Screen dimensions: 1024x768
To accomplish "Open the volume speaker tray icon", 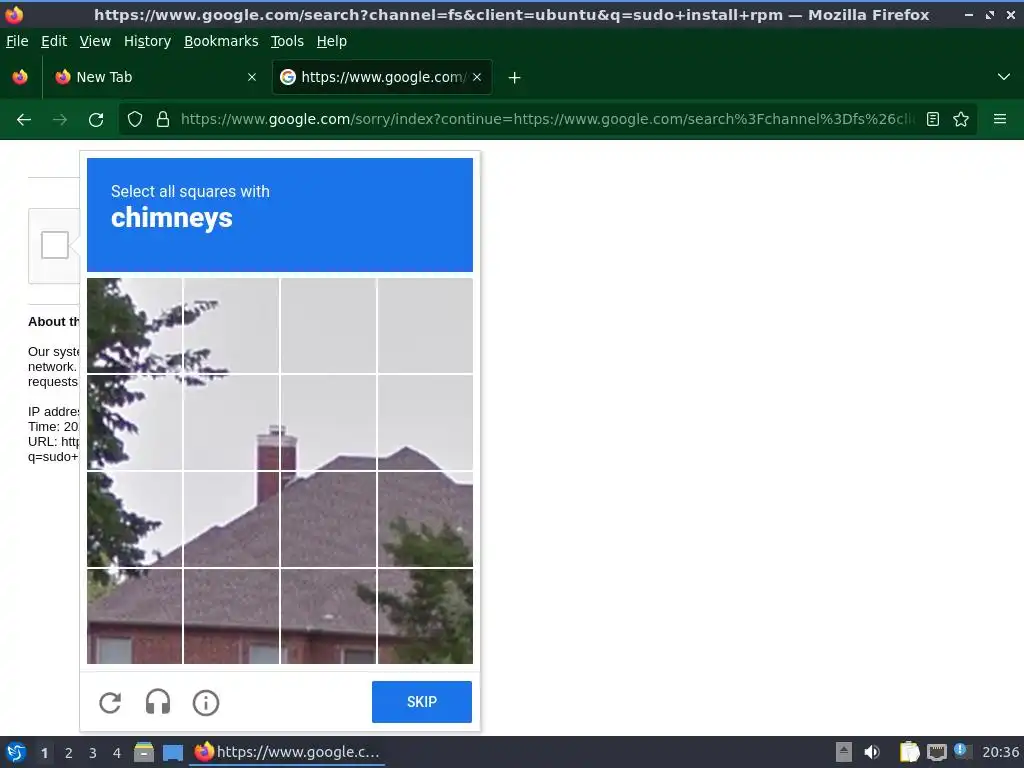I will [872, 752].
